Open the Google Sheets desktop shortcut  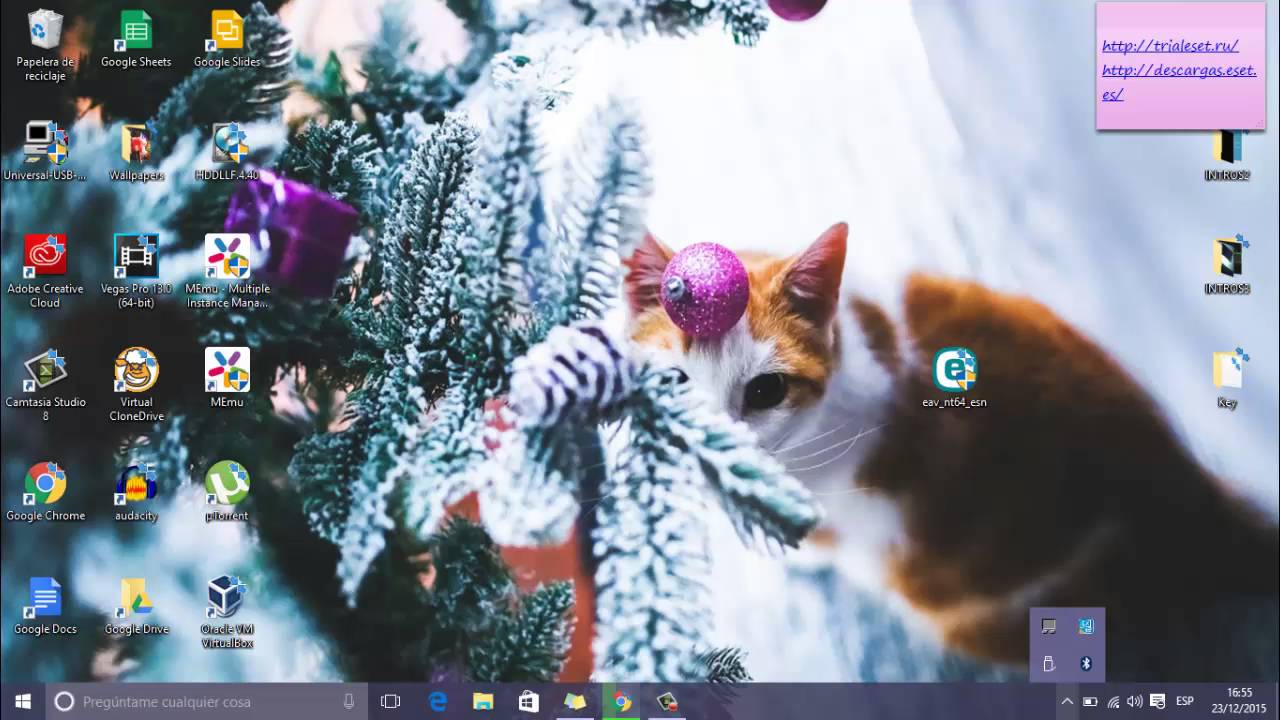coord(136,40)
